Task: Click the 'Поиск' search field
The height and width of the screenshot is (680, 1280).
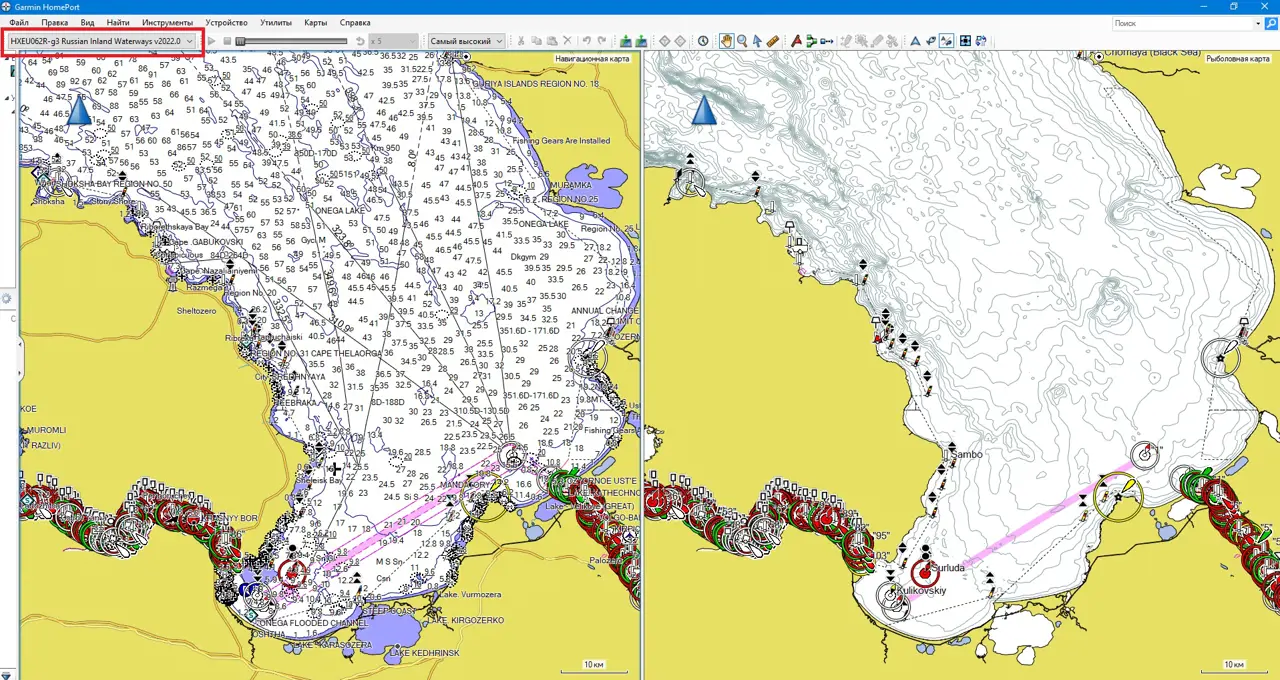Action: pos(1187,23)
